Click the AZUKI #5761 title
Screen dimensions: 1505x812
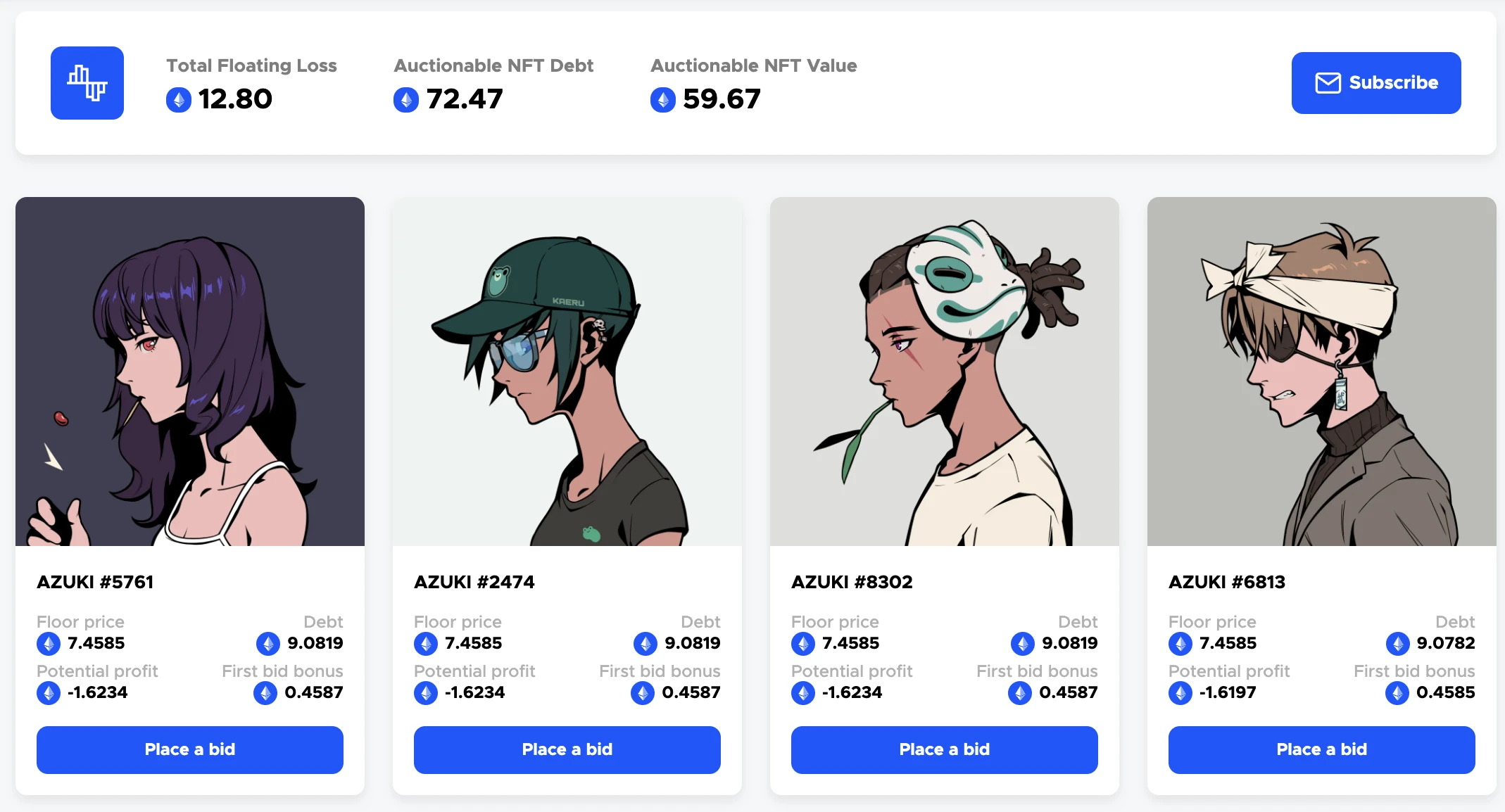(95, 582)
